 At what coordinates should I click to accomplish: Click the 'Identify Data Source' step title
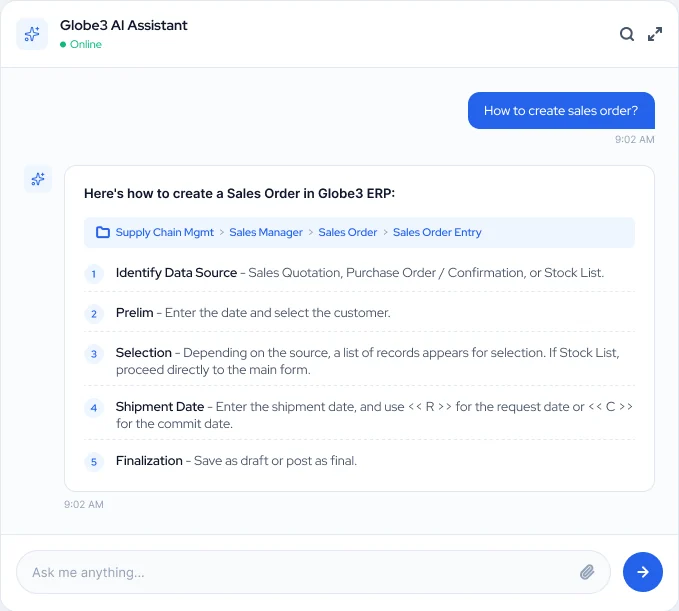[x=176, y=272]
